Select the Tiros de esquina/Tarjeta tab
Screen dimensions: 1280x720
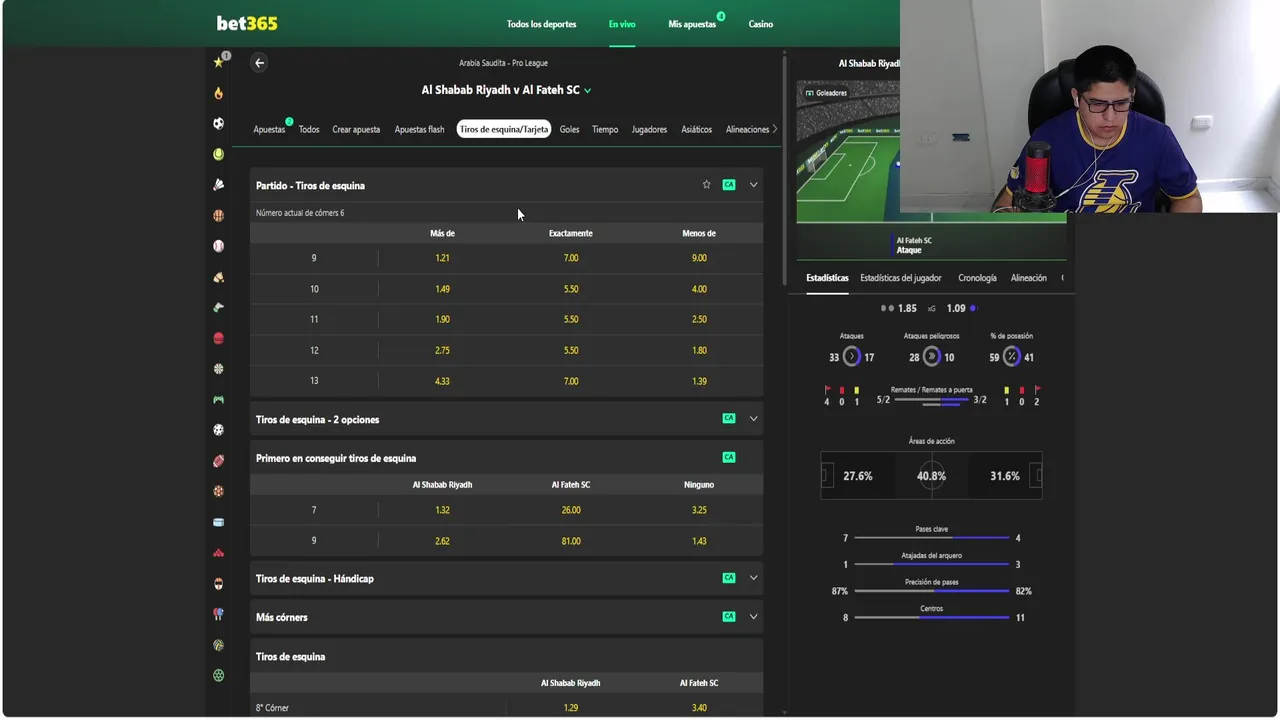click(x=504, y=129)
